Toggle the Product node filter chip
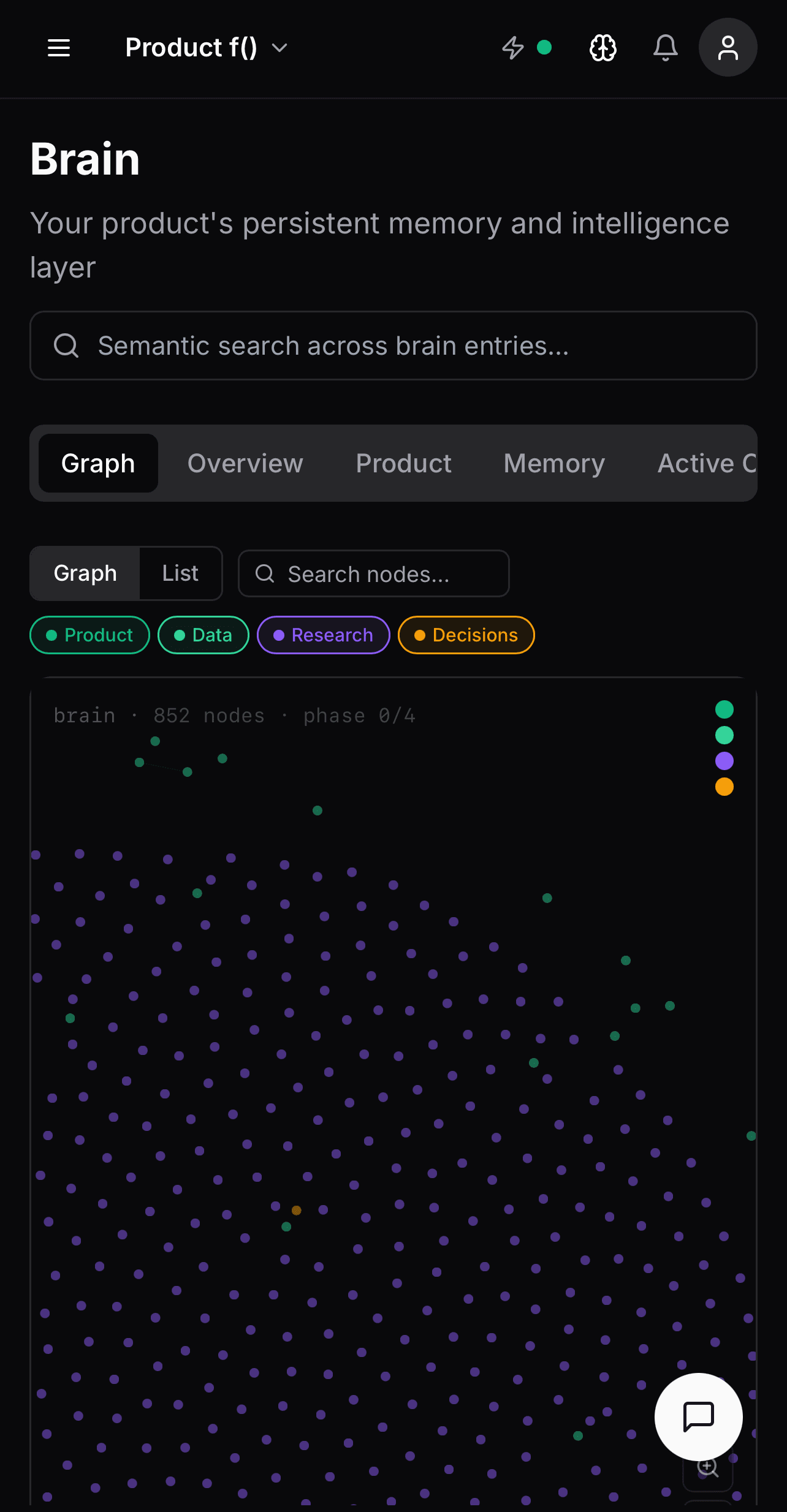Viewport: 787px width, 1512px height. (x=89, y=635)
